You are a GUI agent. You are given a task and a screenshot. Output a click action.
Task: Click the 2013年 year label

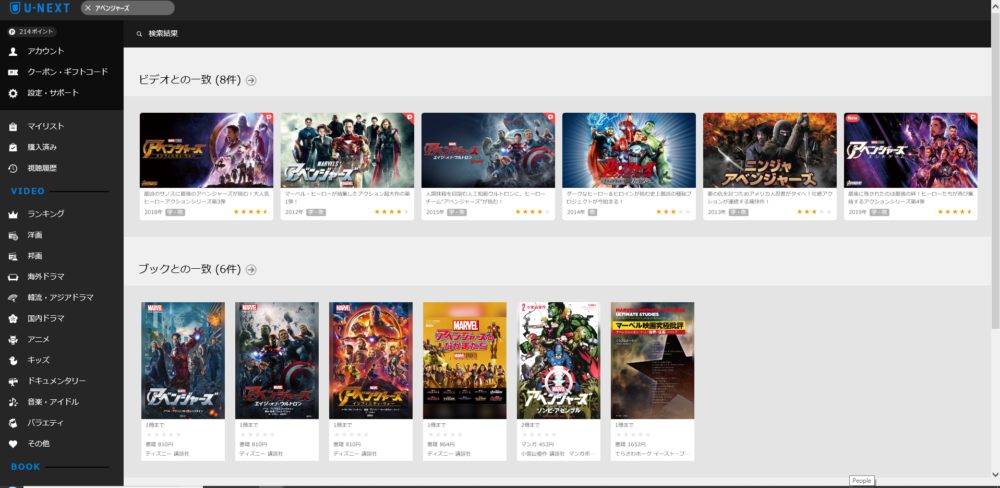(x=716, y=212)
